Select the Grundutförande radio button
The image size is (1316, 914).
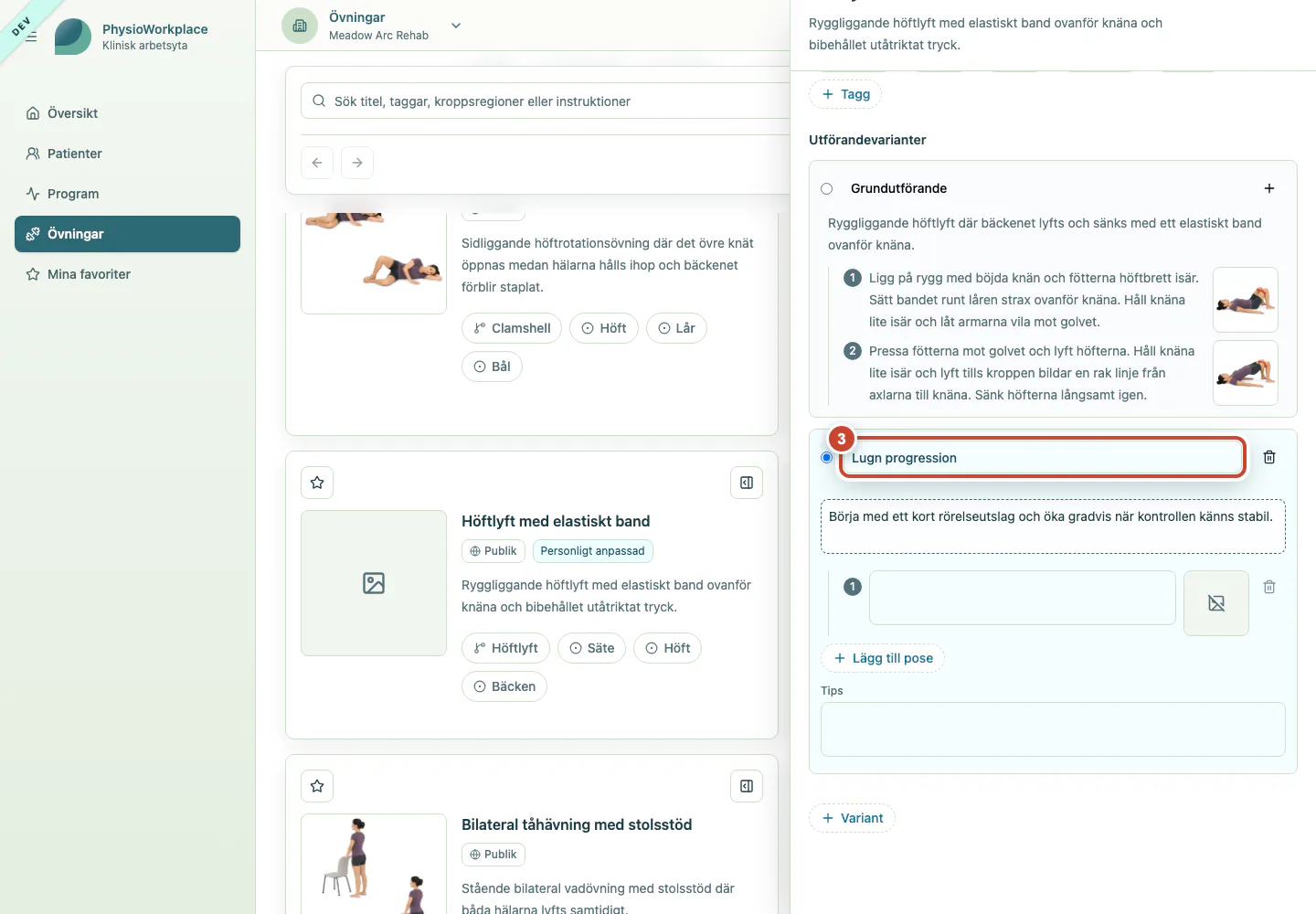click(x=827, y=188)
